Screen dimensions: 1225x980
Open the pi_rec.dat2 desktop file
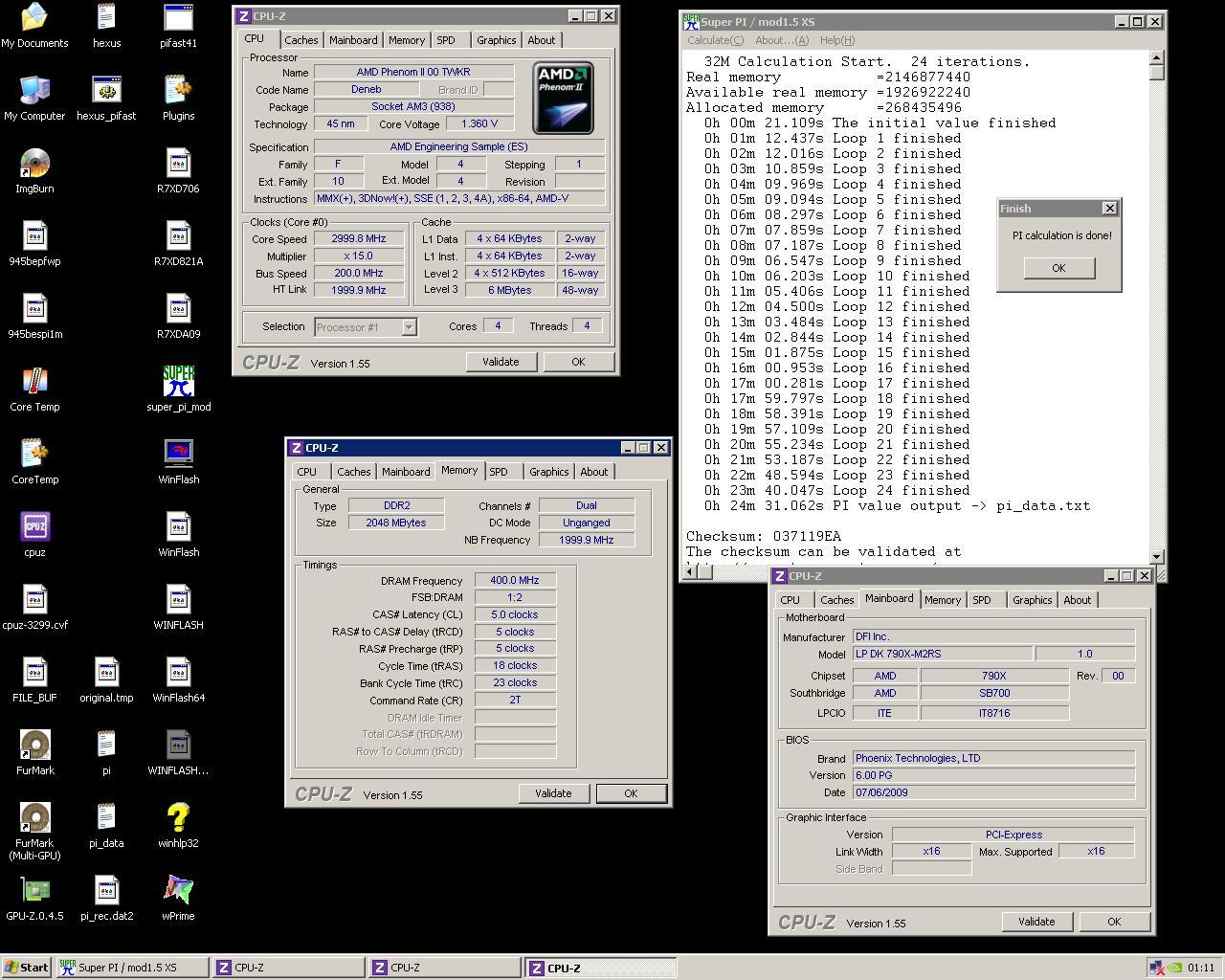[106, 898]
